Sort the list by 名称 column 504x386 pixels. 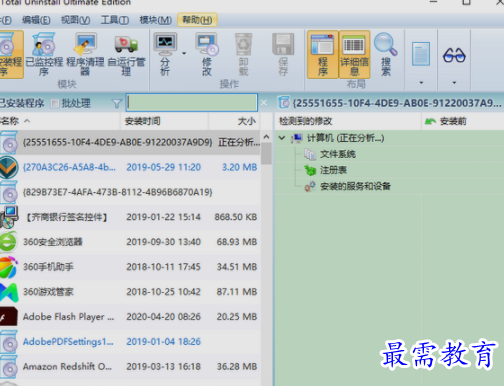tap(59, 121)
